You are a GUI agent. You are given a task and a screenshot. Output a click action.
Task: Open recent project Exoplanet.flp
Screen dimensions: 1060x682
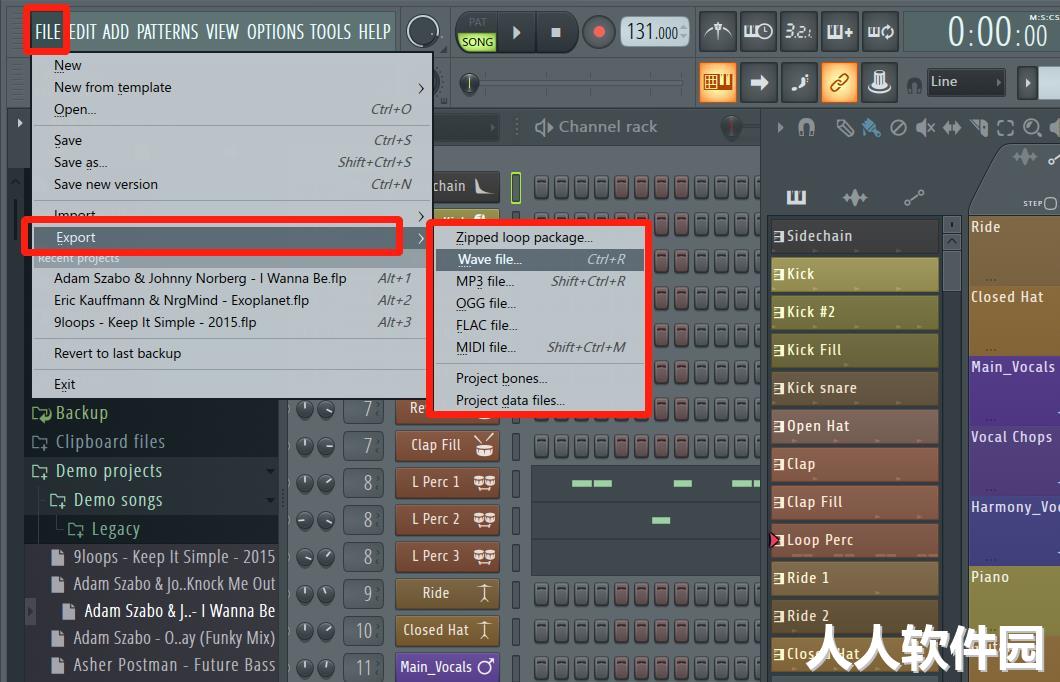[232, 300]
